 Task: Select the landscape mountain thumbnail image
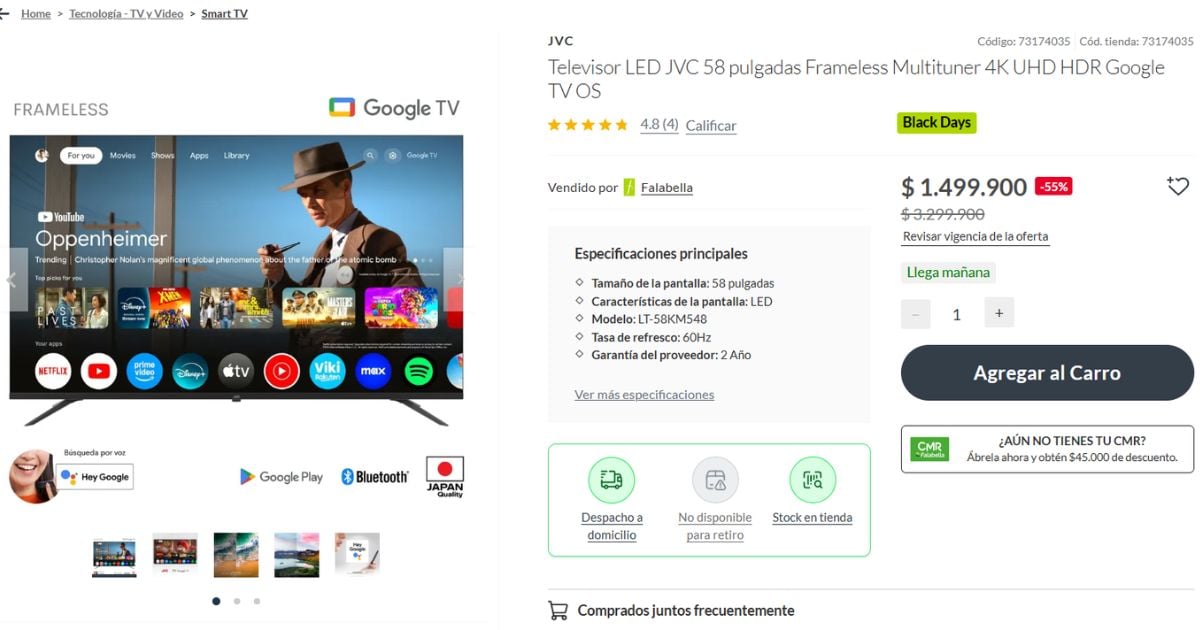click(297, 555)
